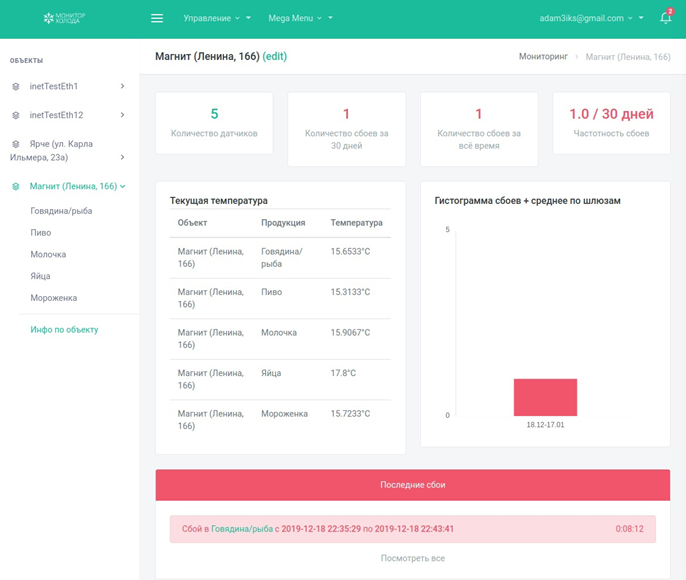This screenshot has width=686, height=580.
Task: Click the Объект column header
Action: 192,223
